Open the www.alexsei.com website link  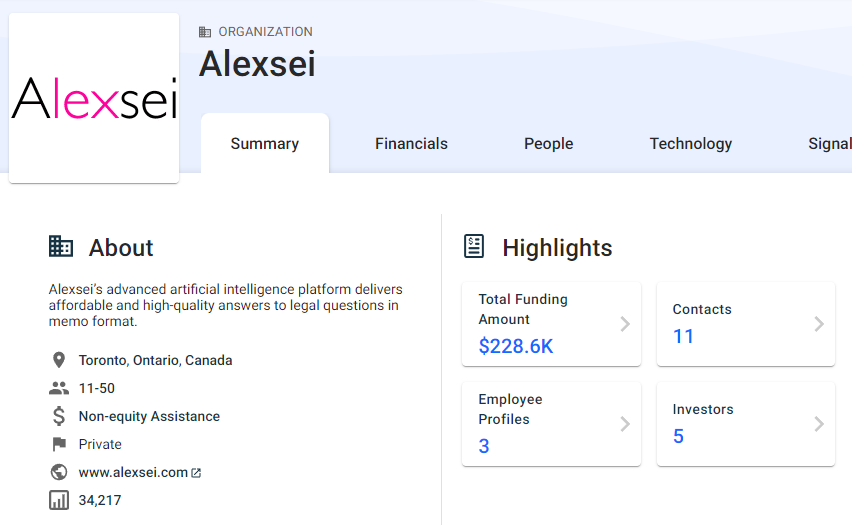tap(133, 472)
